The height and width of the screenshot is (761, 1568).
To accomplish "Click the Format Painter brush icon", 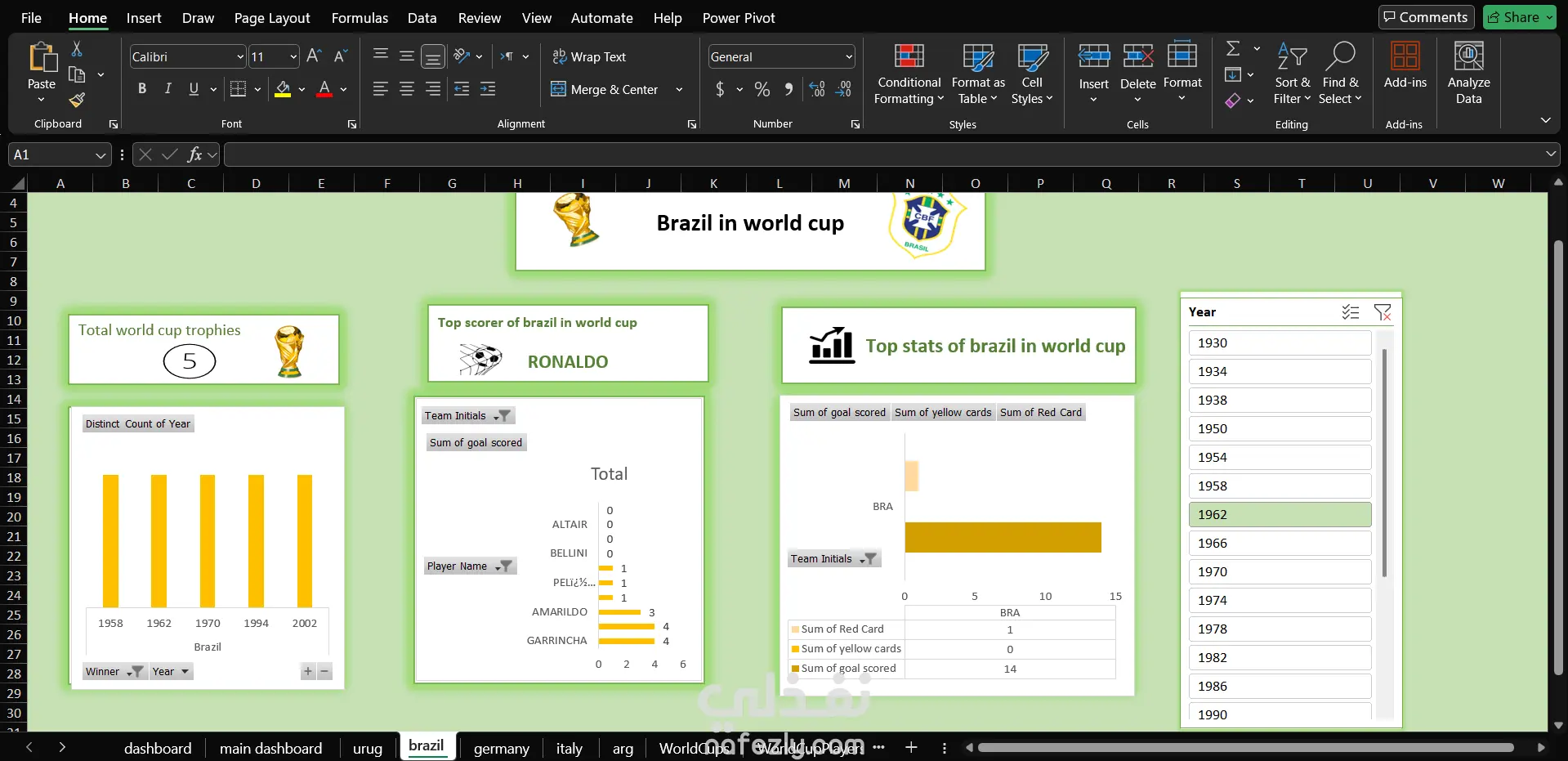I will coord(77,100).
